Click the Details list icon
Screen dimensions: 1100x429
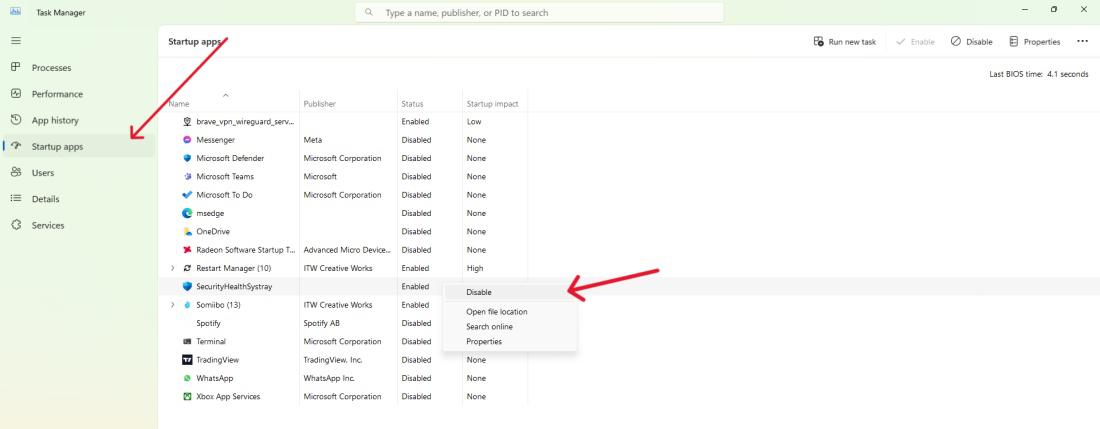tap(15, 199)
